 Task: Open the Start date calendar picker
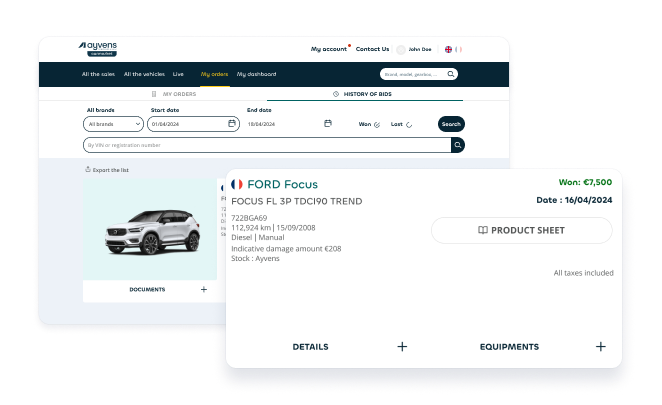coord(232,123)
